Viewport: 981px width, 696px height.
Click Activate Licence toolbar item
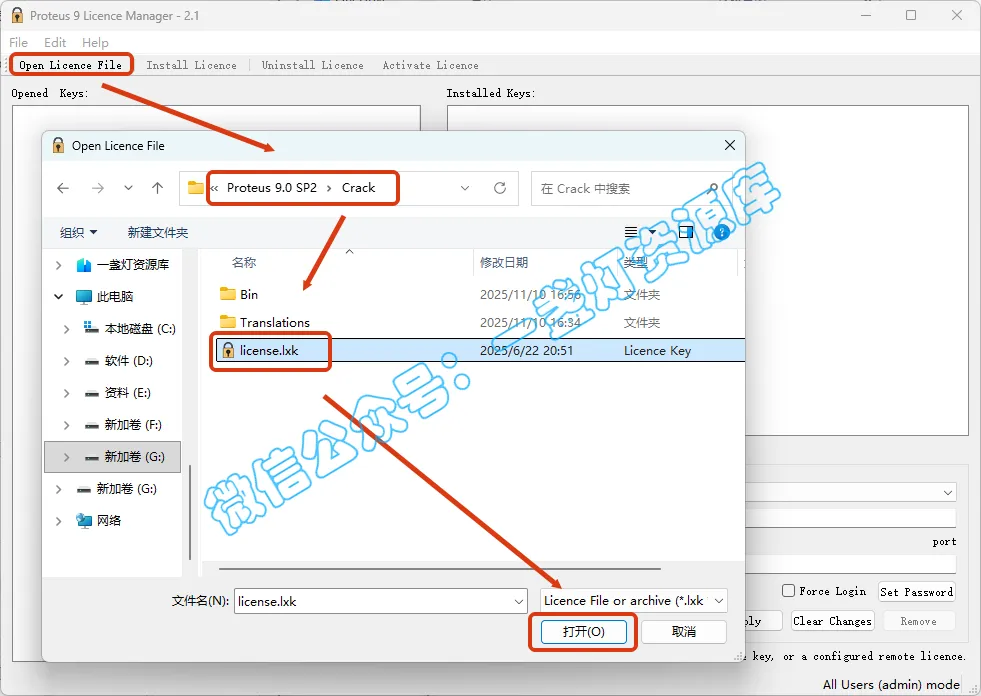point(430,65)
